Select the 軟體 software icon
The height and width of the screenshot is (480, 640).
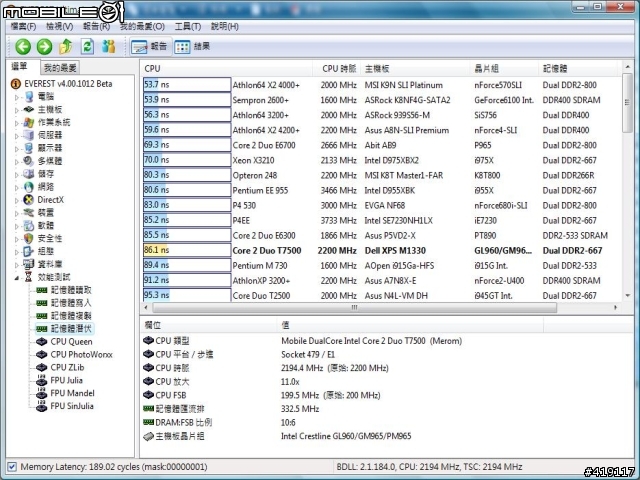tap(29, 225)
